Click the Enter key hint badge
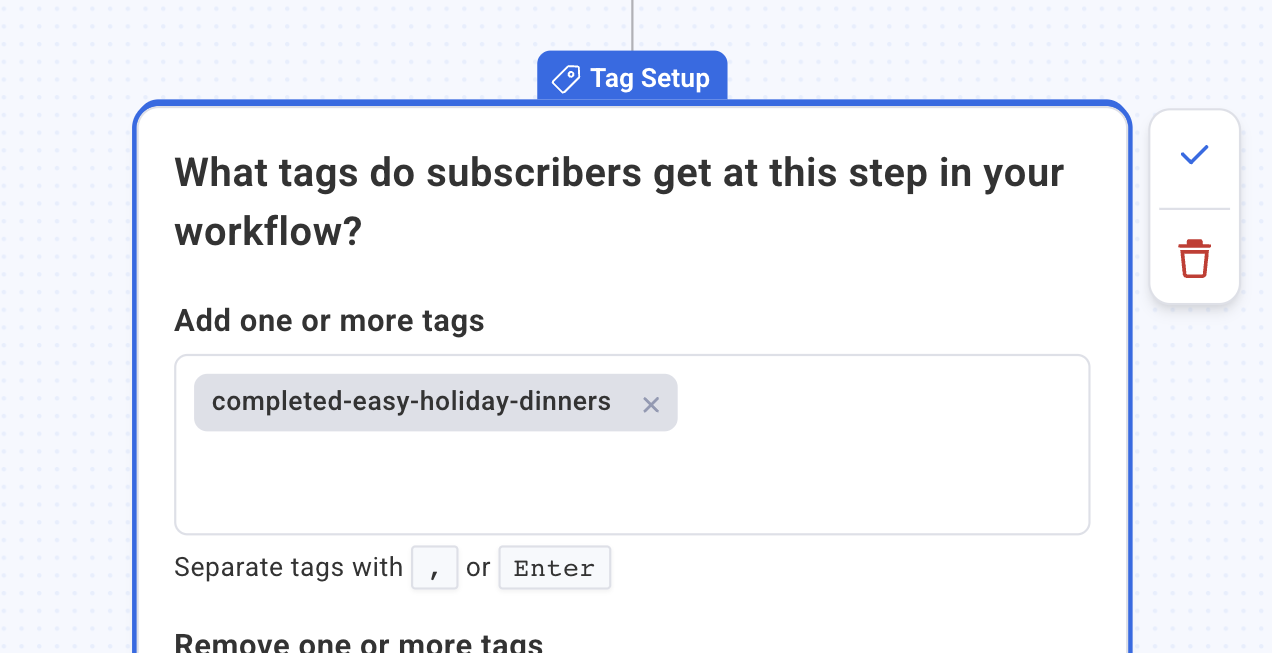 (554, 567)
